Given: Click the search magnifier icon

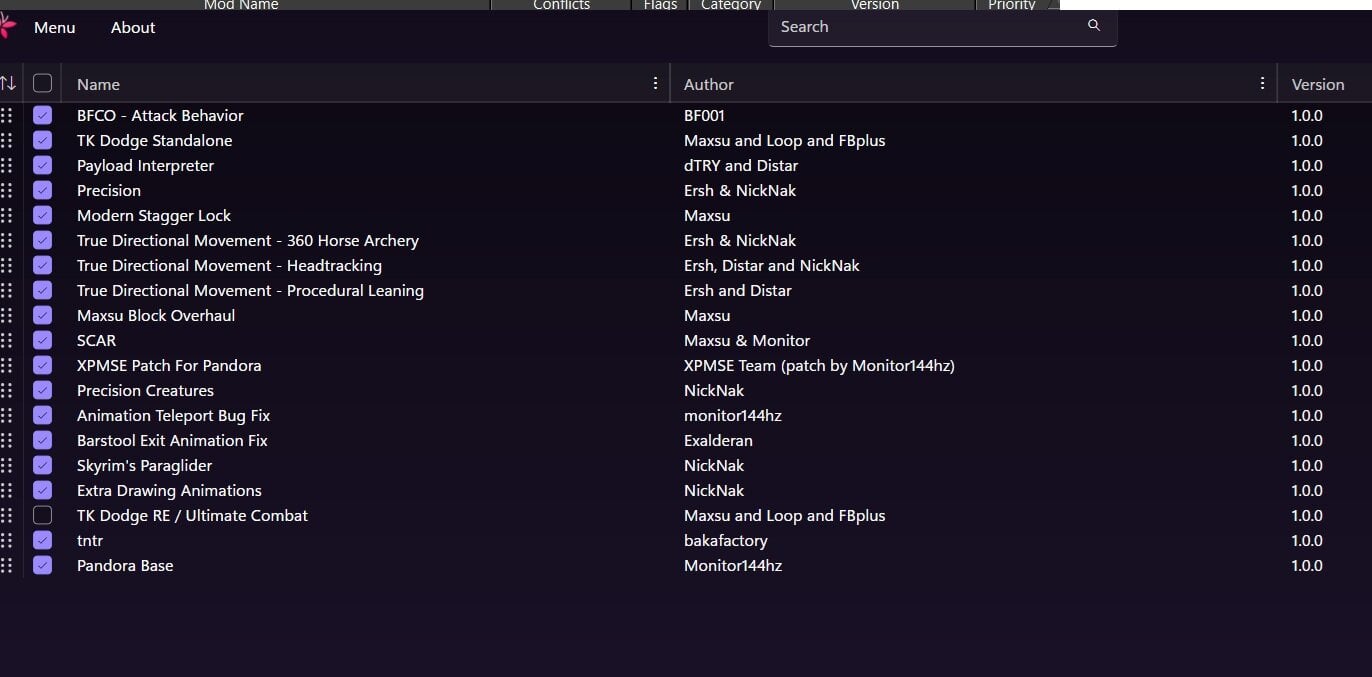Looking at the screenshot, I should [x=1093, y=25].
